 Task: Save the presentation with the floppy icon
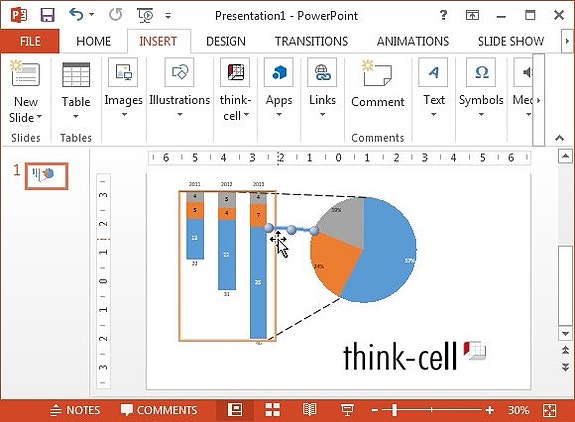(47, 15)
